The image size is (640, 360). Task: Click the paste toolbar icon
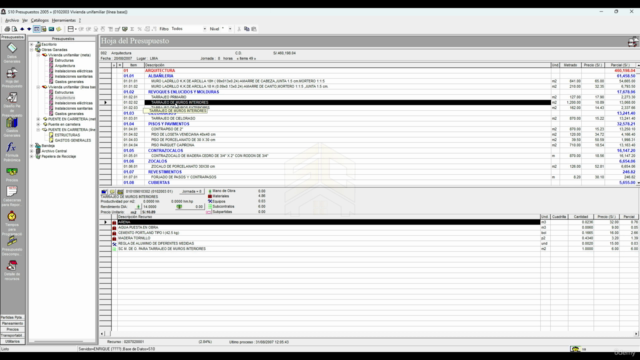tap(254, 29)
